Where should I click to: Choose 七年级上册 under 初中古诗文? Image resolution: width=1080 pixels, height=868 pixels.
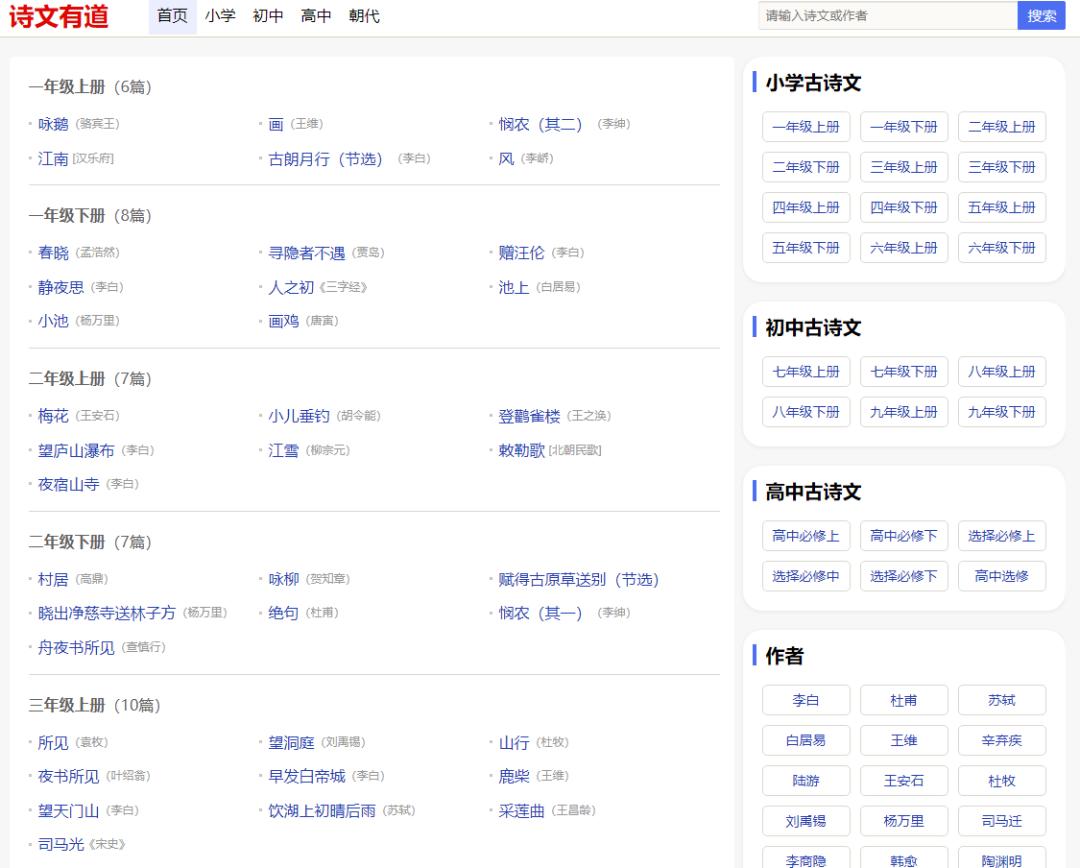[x=806, y=372]
